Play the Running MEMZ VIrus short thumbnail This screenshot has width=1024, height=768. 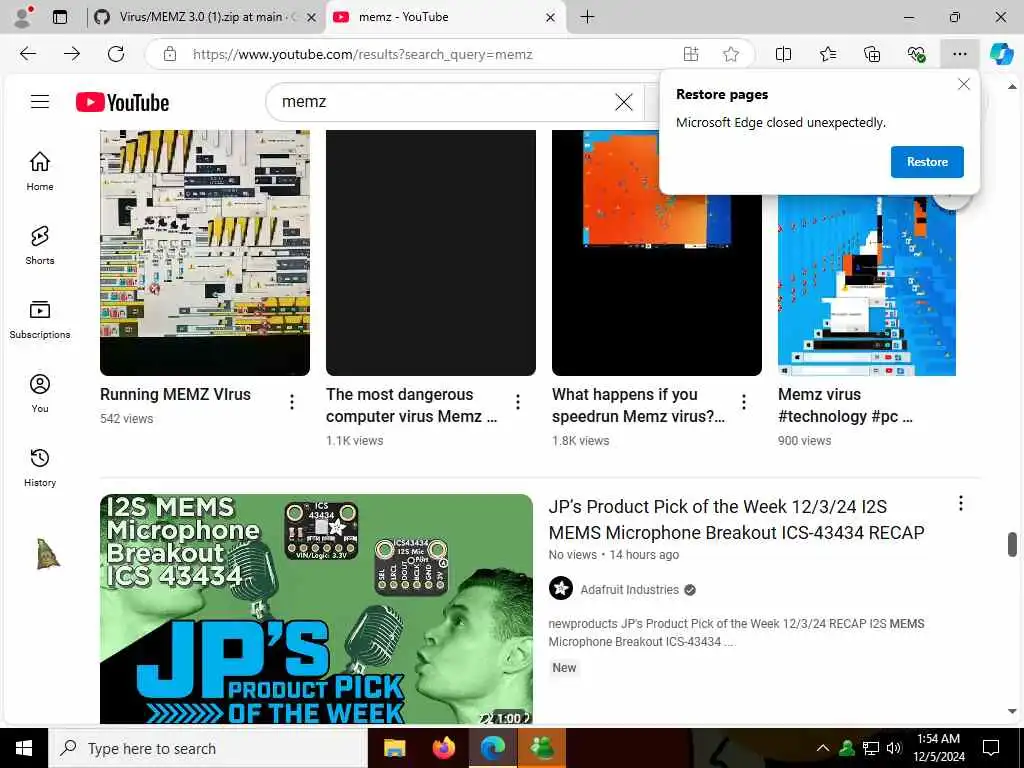point(205,253)
